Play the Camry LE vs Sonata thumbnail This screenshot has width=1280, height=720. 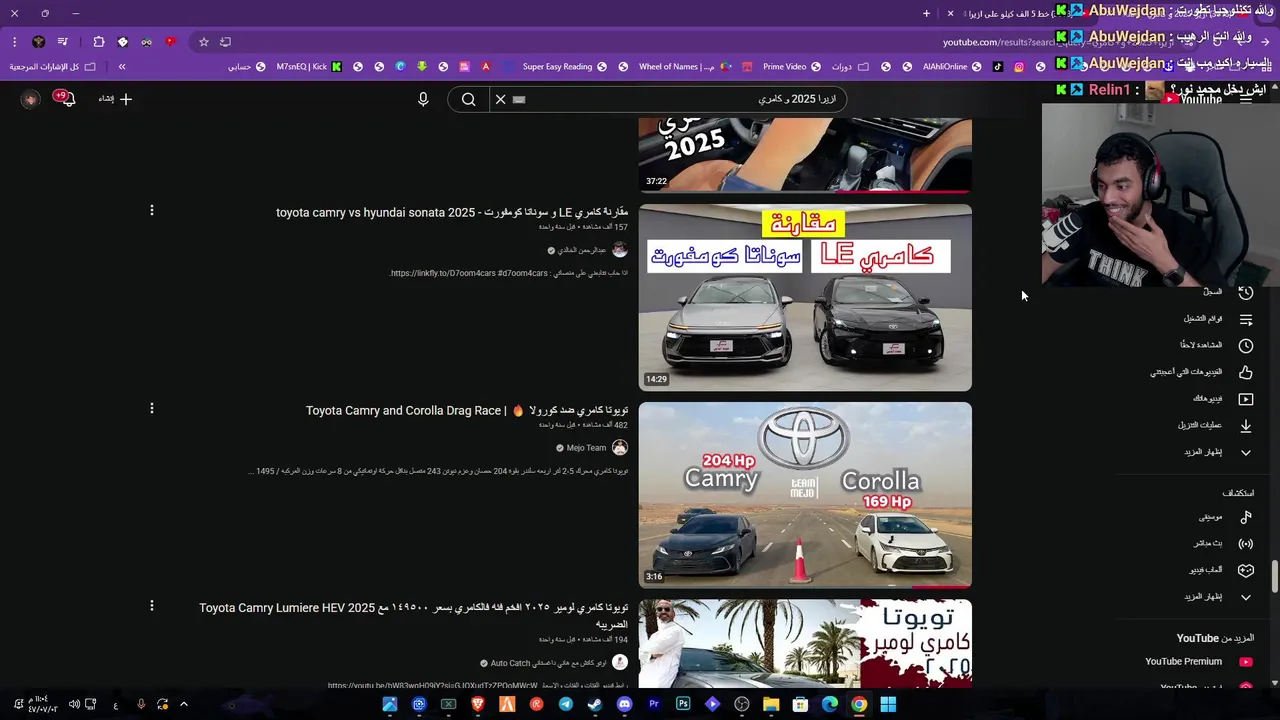[805, 297]
